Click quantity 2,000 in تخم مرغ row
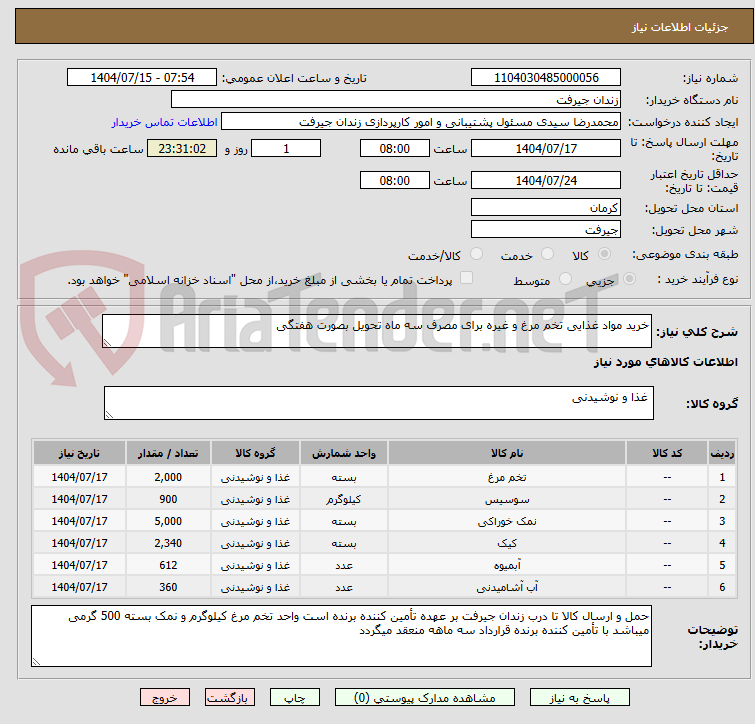 tap(168, 477)
